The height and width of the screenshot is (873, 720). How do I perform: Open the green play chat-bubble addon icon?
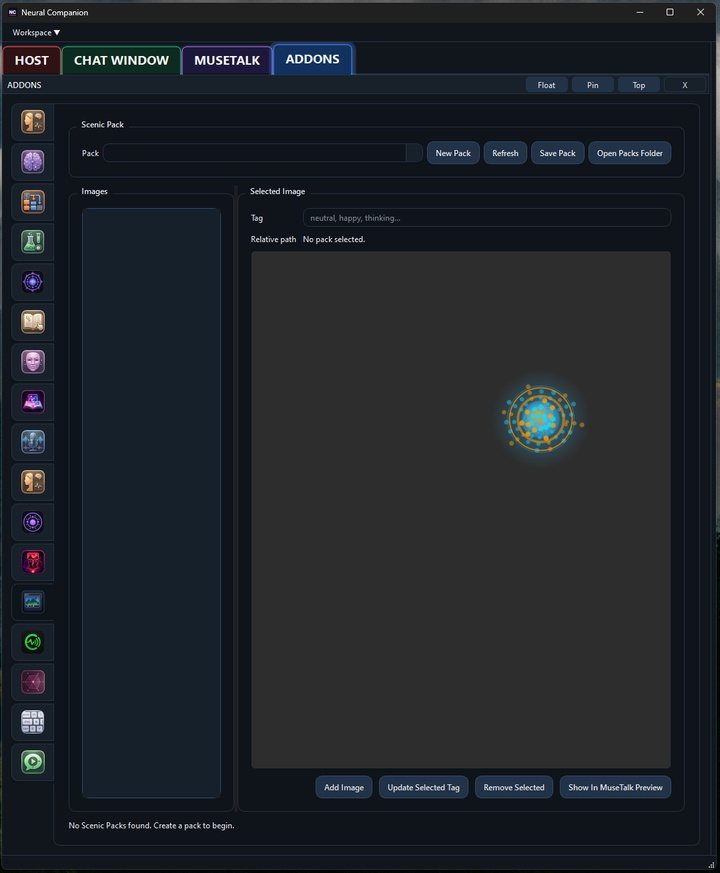(33, 762)
